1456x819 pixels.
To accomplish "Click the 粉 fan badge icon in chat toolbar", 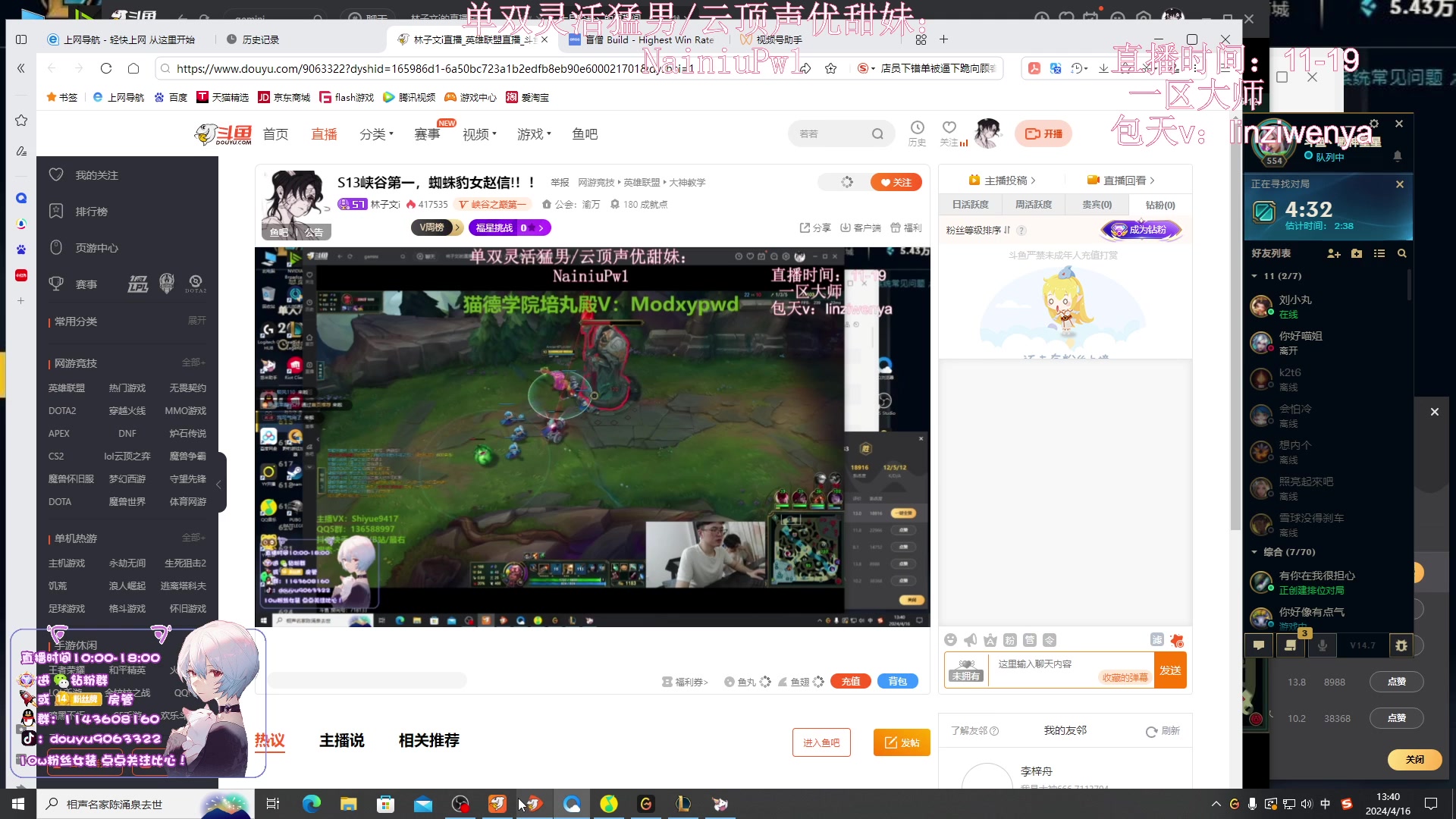I will click(1009, 640).
